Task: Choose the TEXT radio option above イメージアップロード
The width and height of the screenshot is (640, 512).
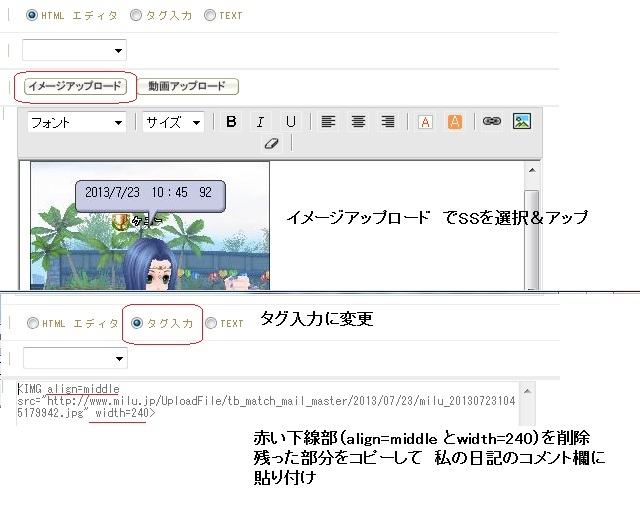Action: [x=209, y=16]
